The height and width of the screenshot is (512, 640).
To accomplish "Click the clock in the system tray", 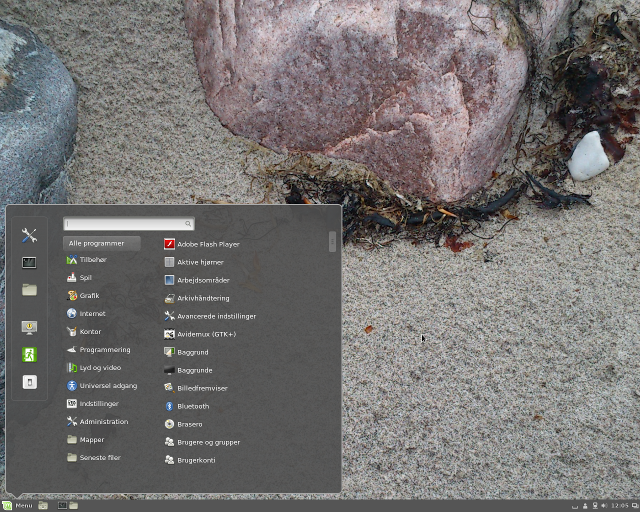I will click(620, 505).
